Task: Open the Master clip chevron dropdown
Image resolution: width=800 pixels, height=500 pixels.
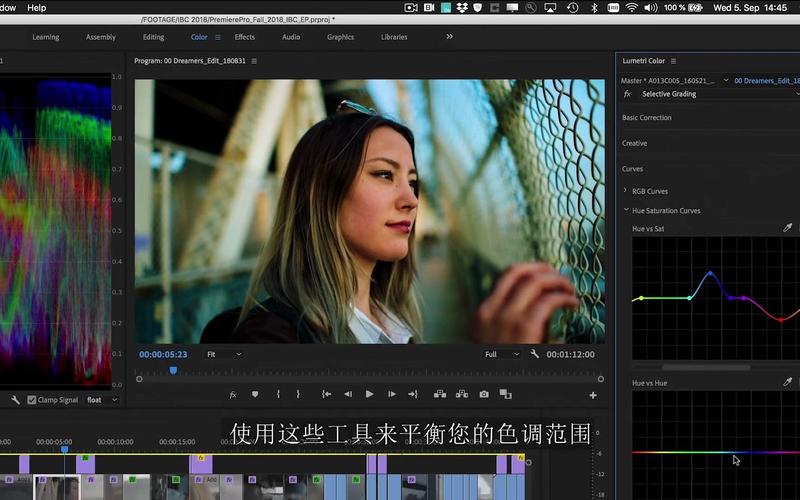Action: pyautogui.click(x=726, y=81)
